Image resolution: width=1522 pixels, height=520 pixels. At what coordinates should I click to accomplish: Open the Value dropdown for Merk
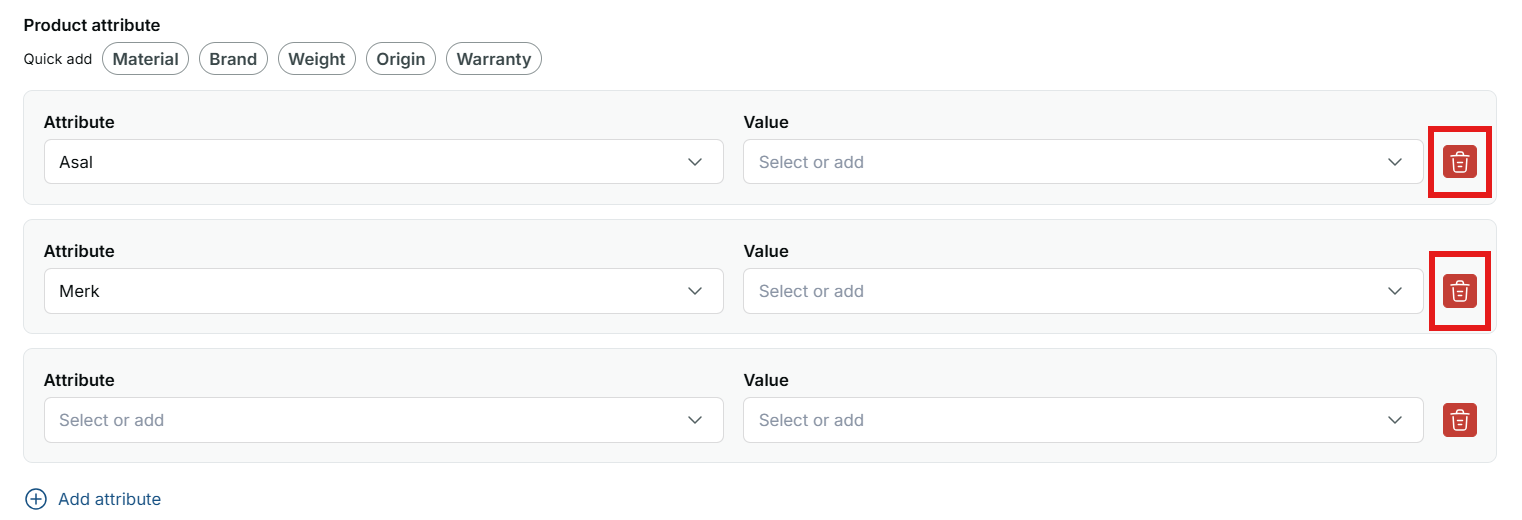point(1083,291)
